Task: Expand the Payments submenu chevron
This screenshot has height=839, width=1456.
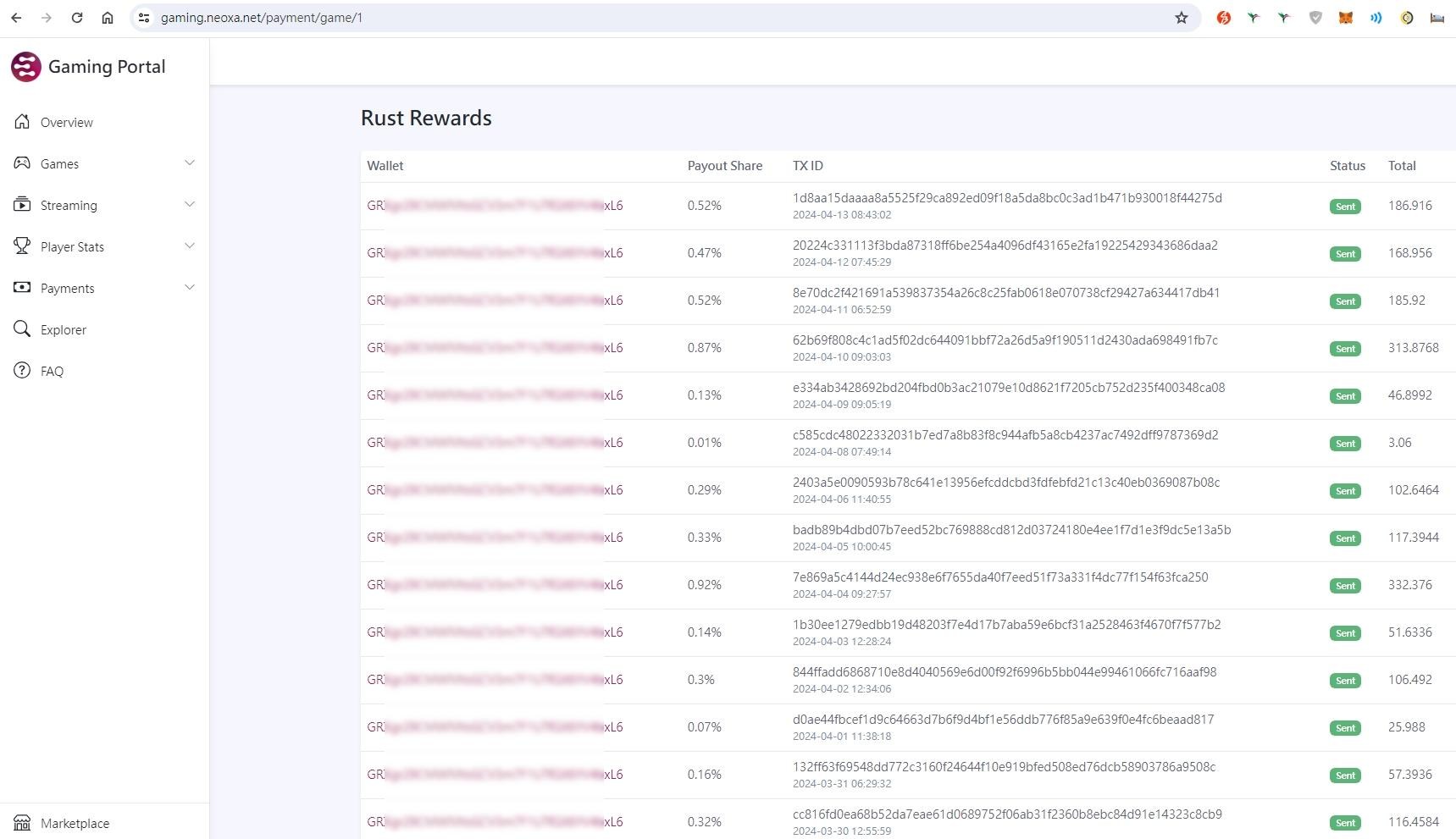Action: pyautogui.click(x=190, y=287)
